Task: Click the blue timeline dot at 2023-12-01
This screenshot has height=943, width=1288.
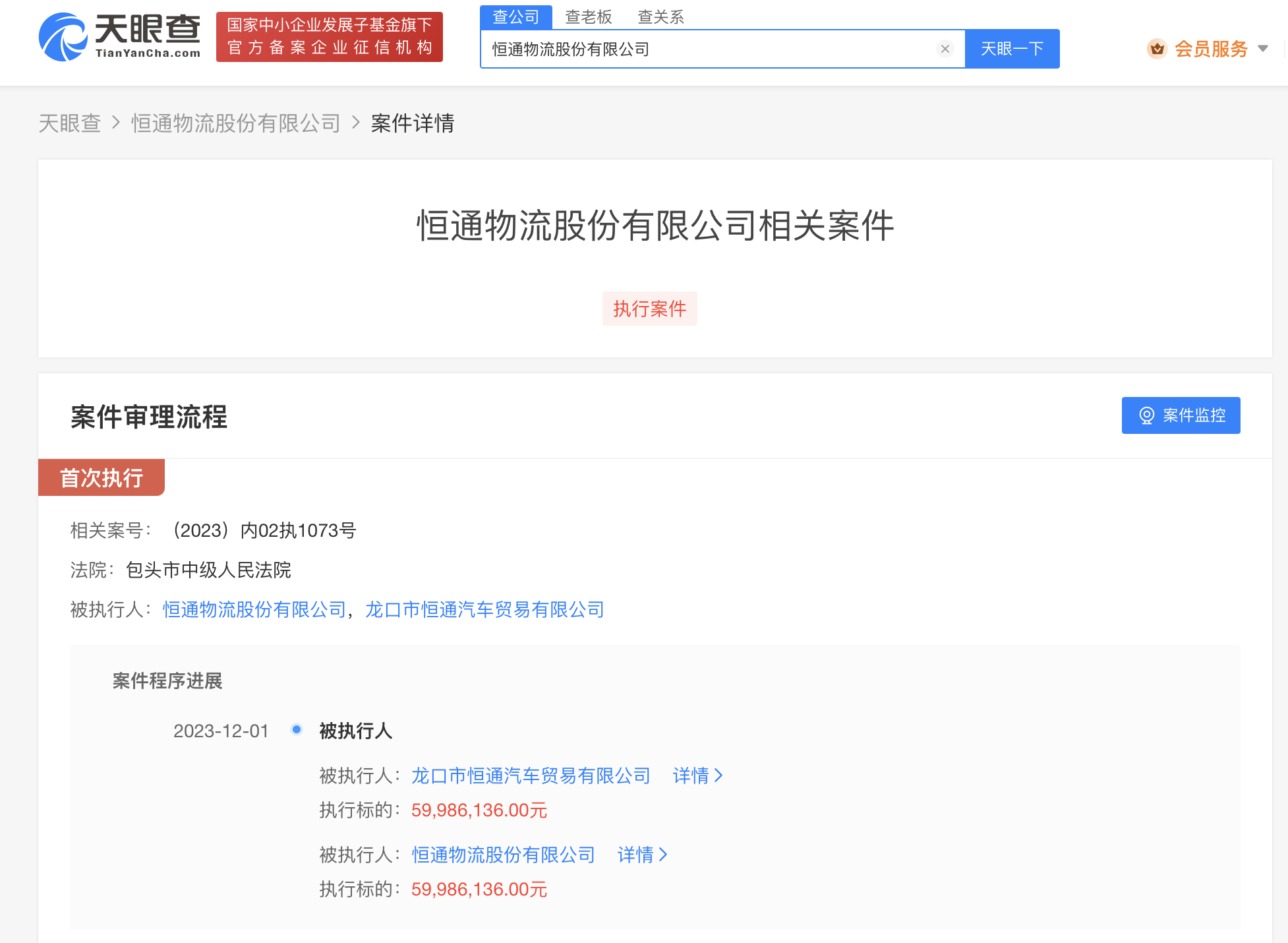Action: [x=297, y=730]
